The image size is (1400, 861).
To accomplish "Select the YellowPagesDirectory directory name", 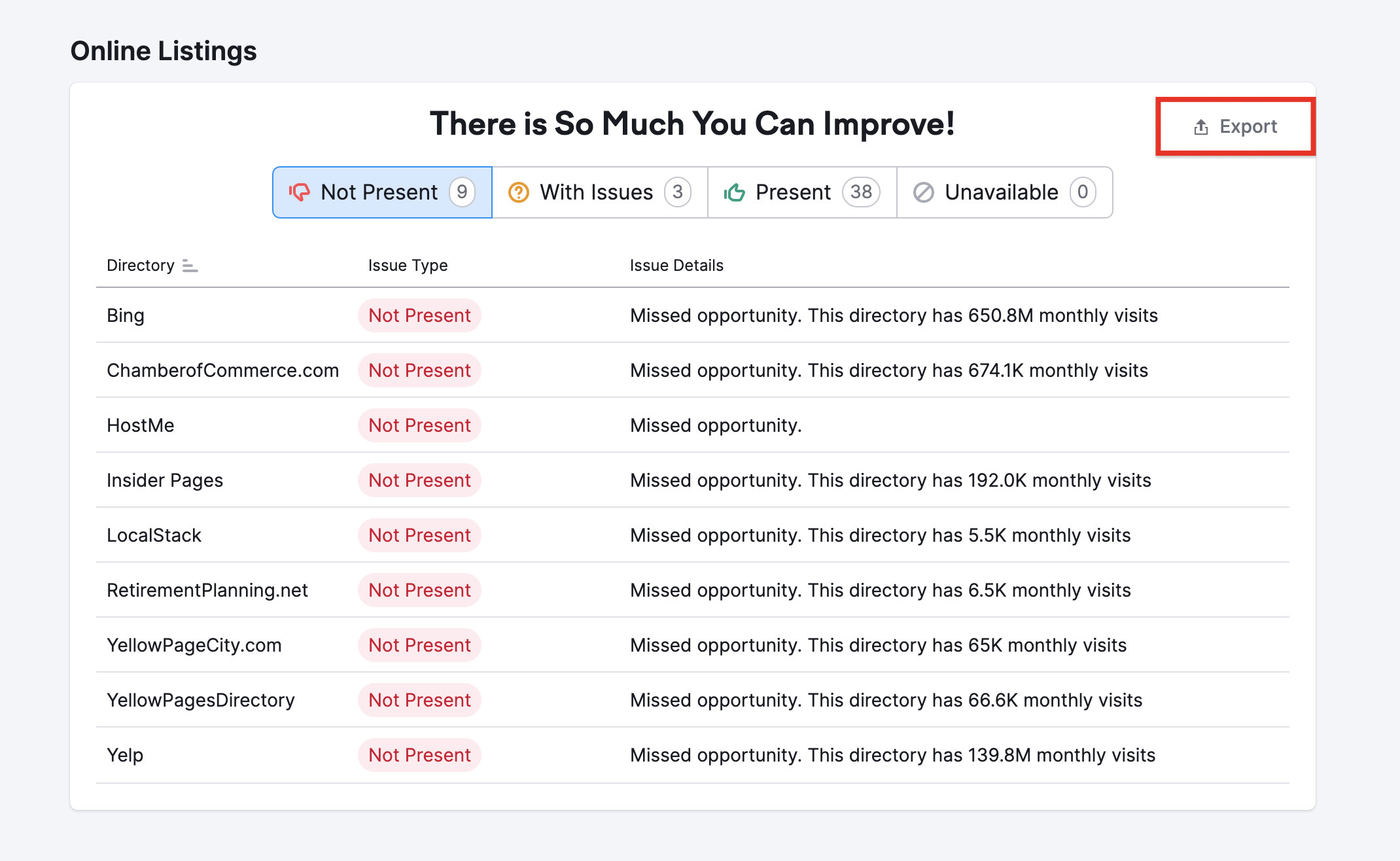I will [201, 700].
